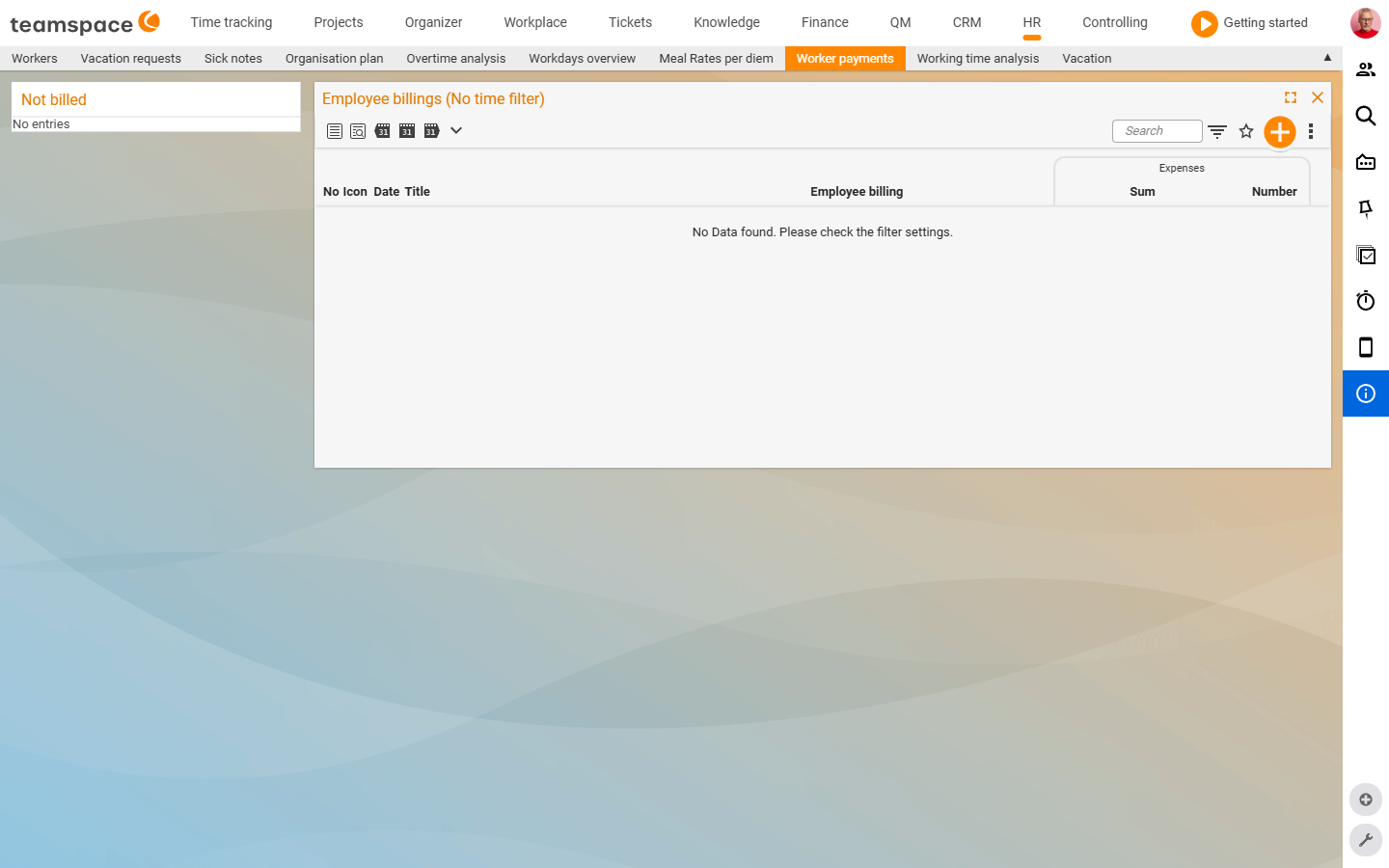
Task: Open the mobile device icon in sidebar
Action: click(x=1366, y=347)
